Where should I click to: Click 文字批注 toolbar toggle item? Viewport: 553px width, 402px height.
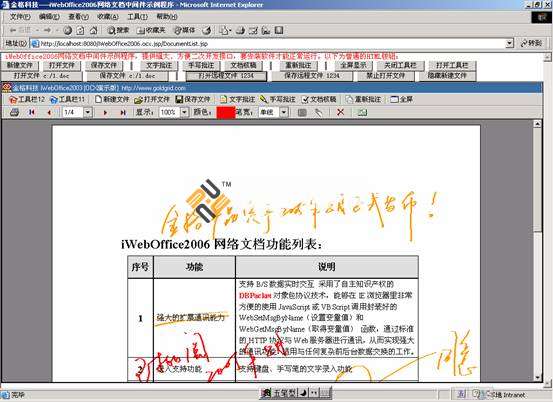click(237, 99)
